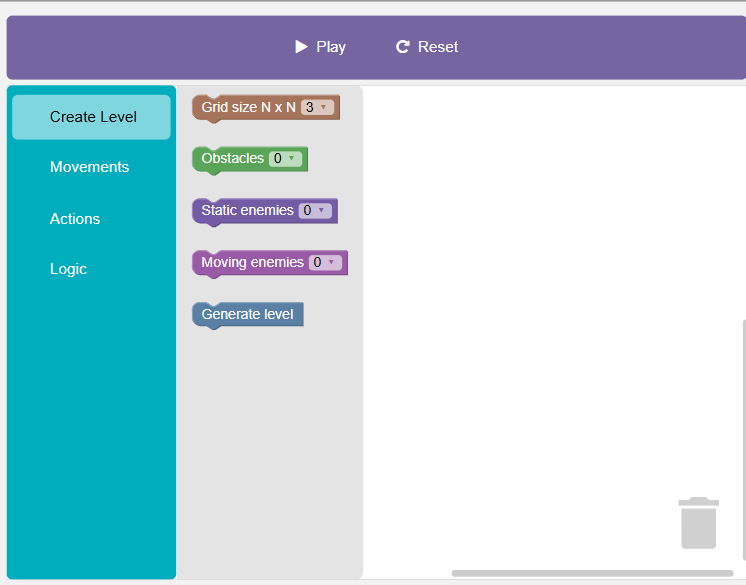
Task: Switch to the Actions category
Action: coord(75,219)
